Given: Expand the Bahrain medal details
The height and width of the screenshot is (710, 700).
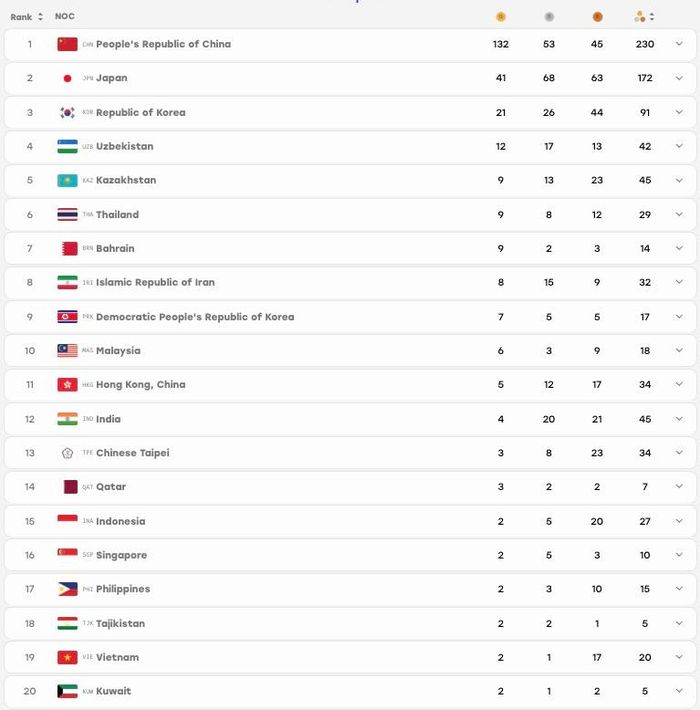Looking at the screenshot, I should [679, 248].
